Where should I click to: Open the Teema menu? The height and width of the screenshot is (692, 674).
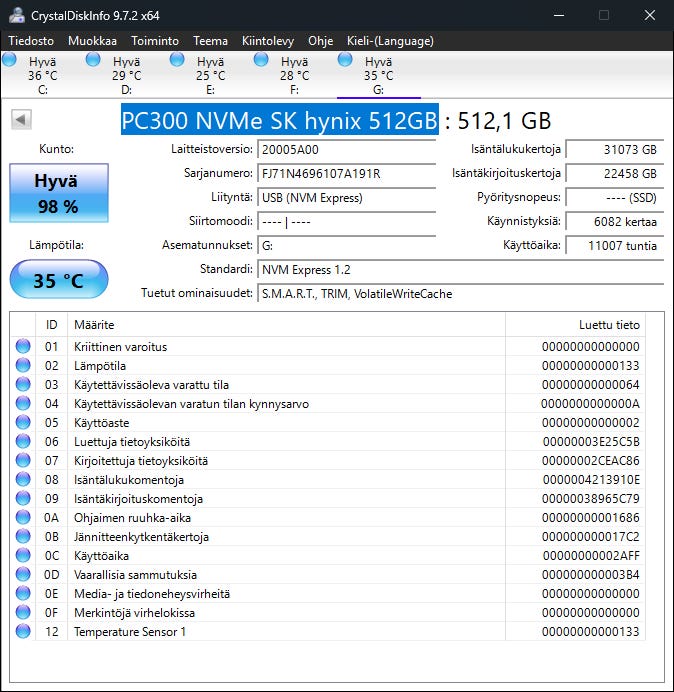coord(210,41)
